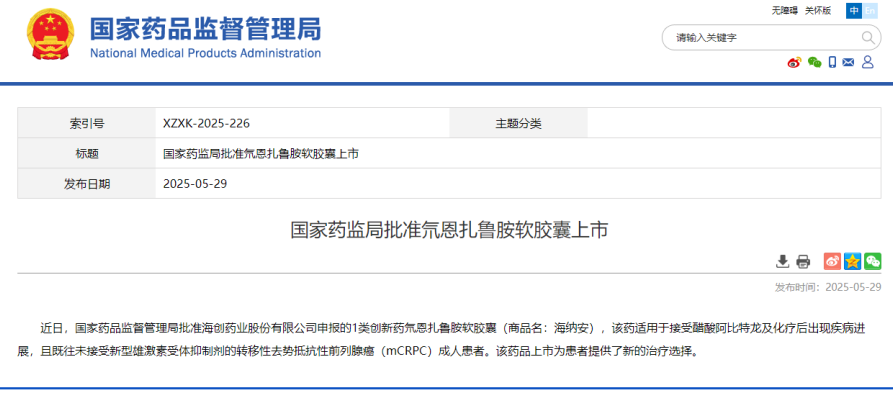Share article to Weibo (red icon)
Screen dimensions: 893x412
click(x=833, y=261)
